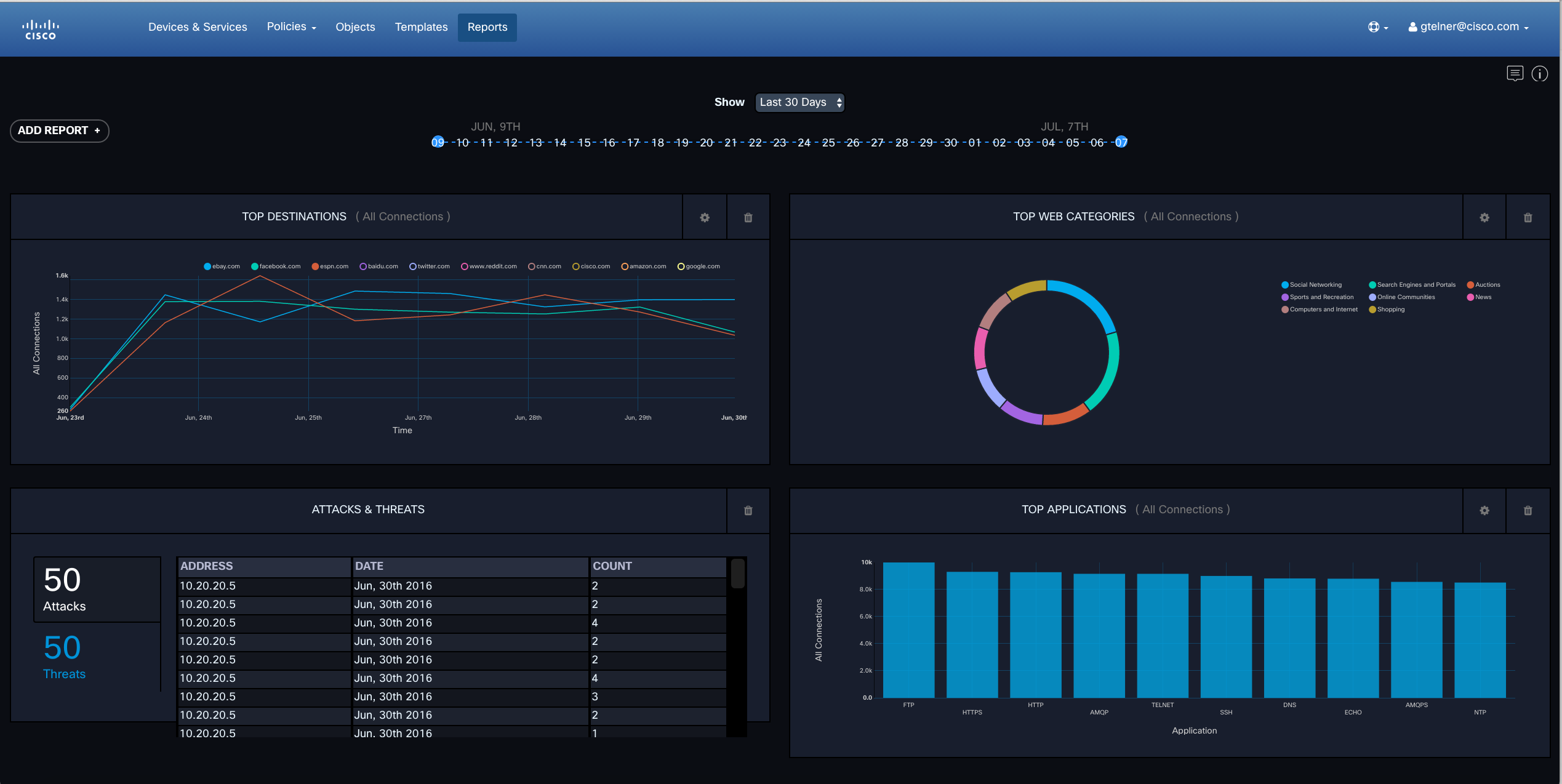Open the Last 30 Days dropdown
Screen dimensions: 1562x784
[799, 102]
